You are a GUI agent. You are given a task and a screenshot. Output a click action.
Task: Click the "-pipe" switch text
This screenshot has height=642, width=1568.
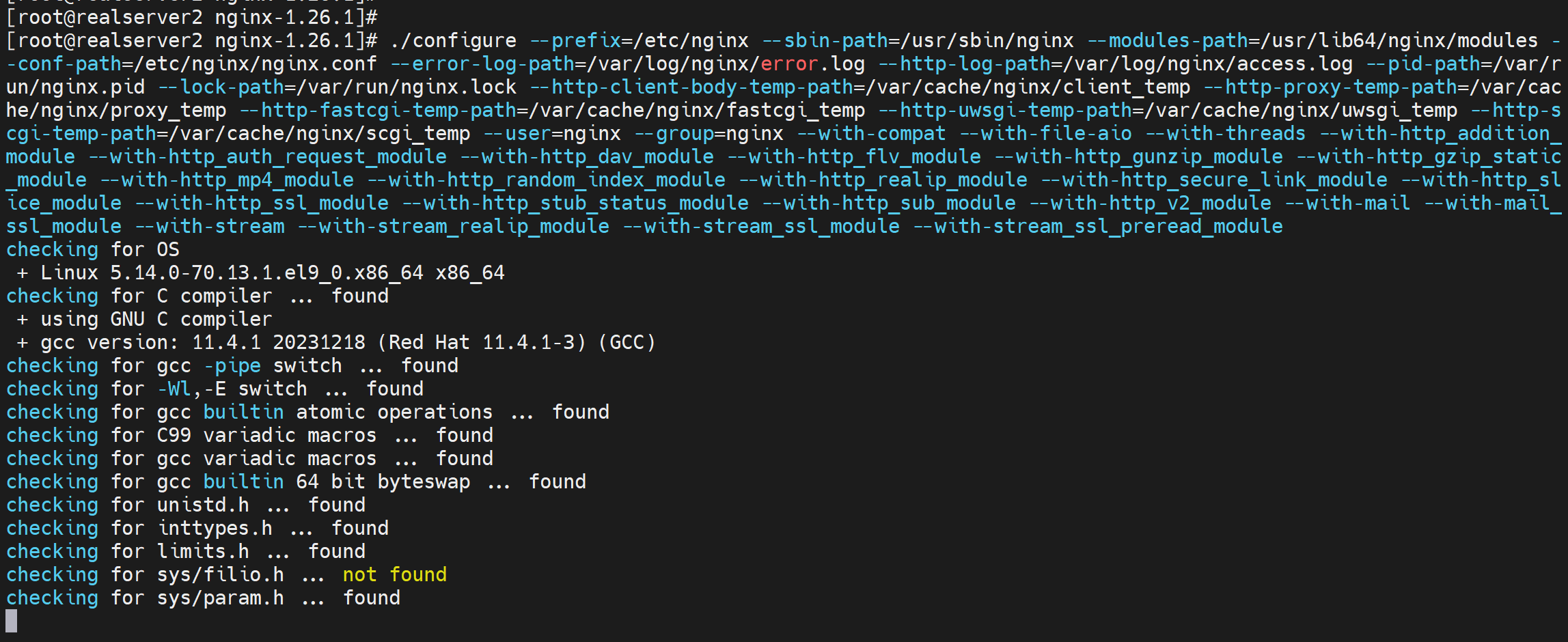[x=232, y=366]
